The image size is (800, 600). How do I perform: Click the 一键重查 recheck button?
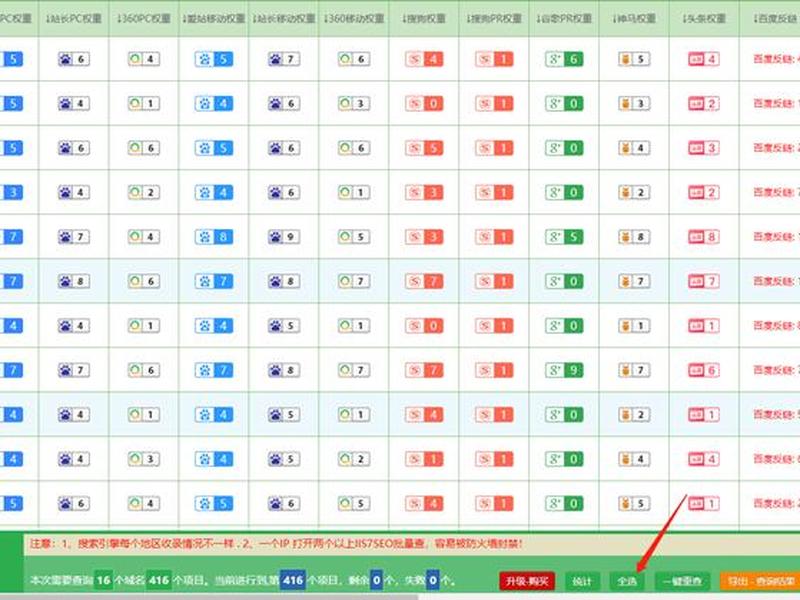coord(682,581)
